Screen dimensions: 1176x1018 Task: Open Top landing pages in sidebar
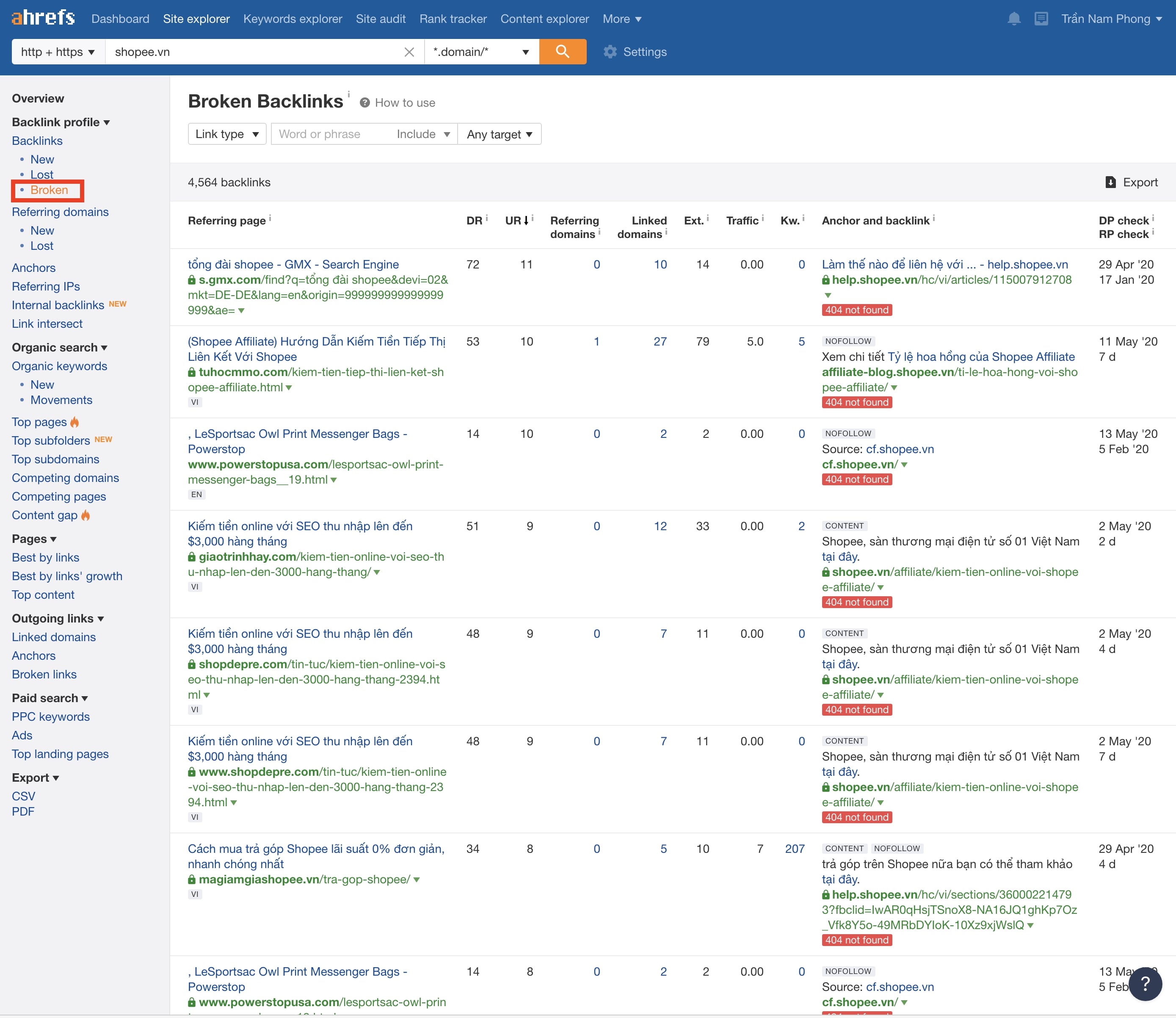click(x=60, y=755)
